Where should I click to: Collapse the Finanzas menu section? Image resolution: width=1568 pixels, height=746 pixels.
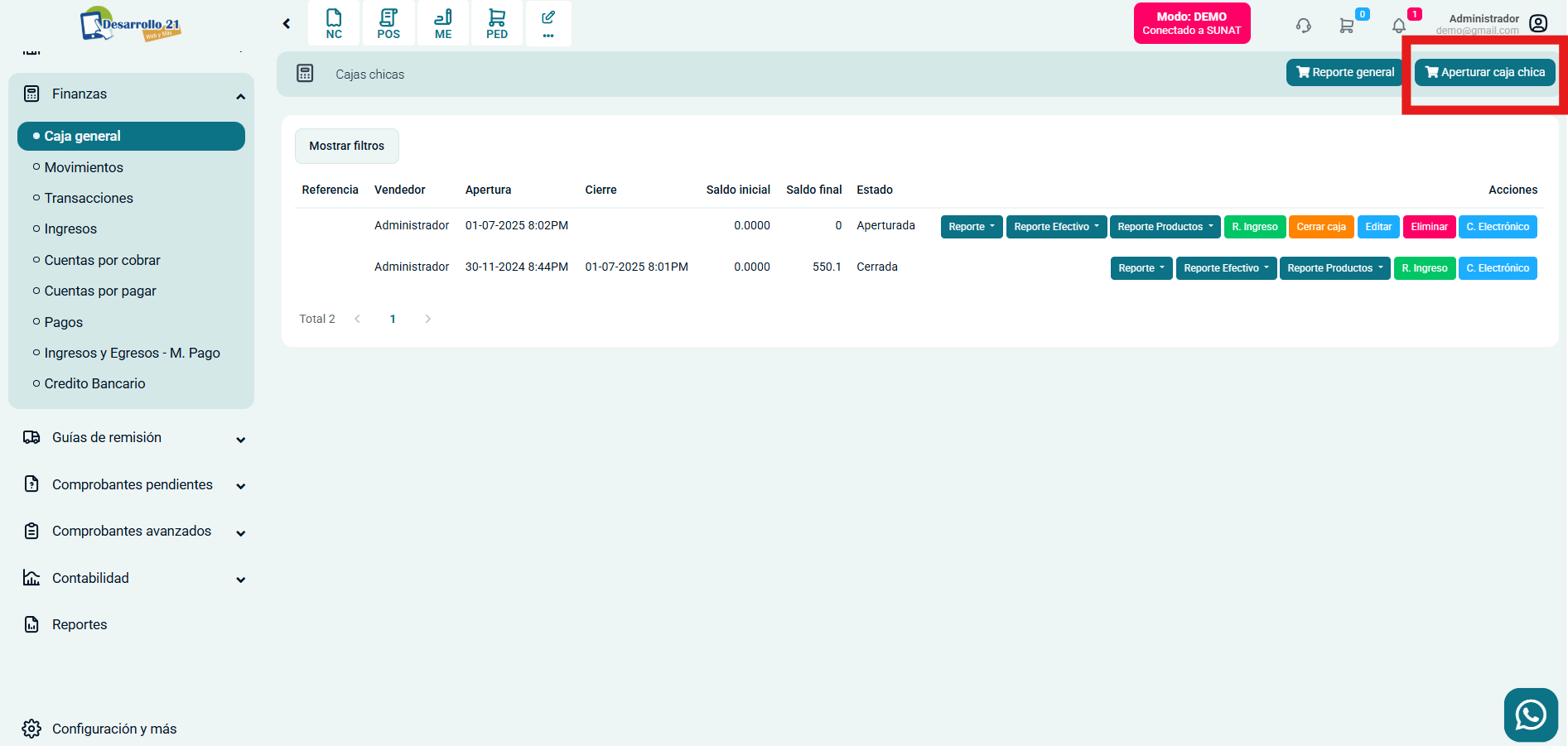pyautogui.click(x=240, y=96)
